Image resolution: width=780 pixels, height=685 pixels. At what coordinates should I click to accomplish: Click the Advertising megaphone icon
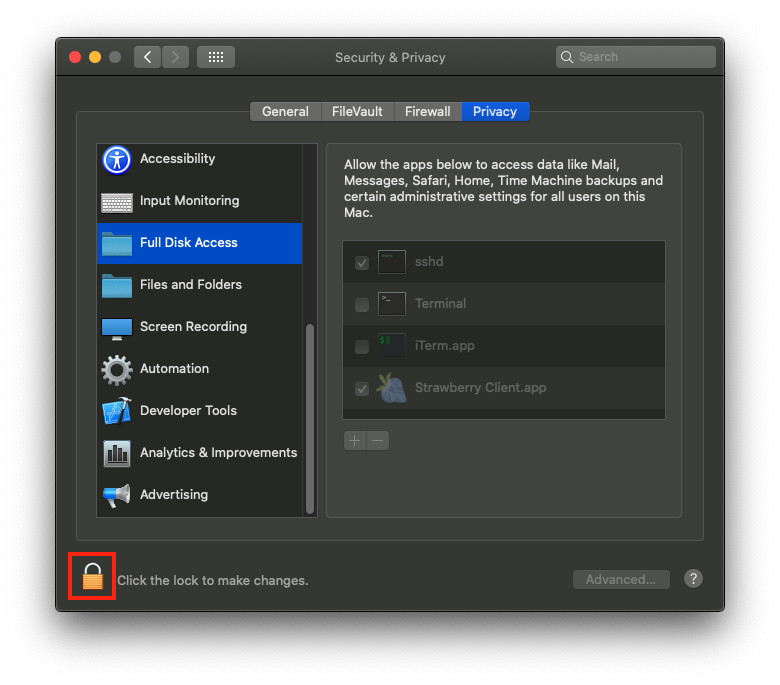point(117,496)
